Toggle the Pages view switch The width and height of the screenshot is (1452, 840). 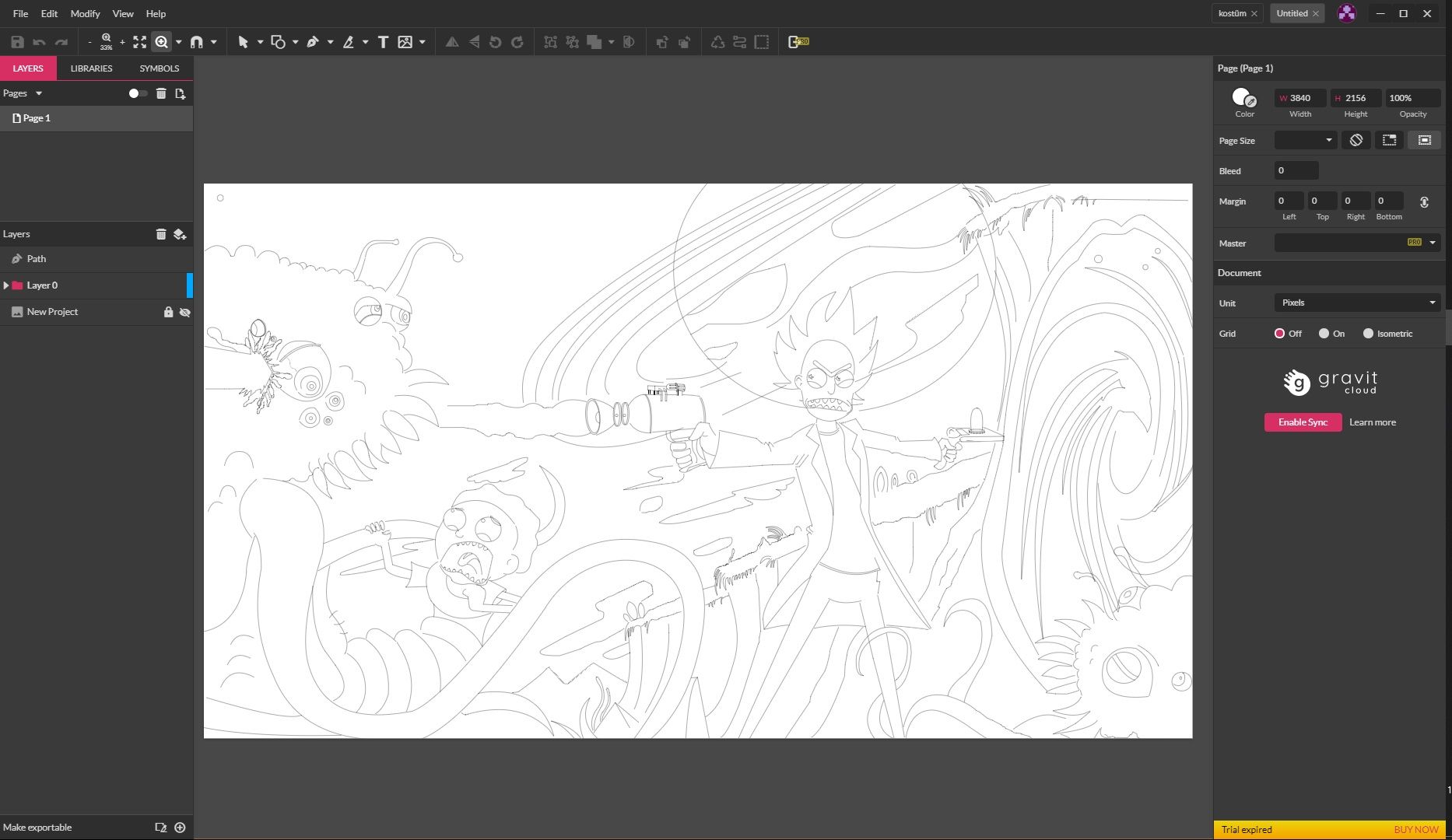(x=138, y=93)
